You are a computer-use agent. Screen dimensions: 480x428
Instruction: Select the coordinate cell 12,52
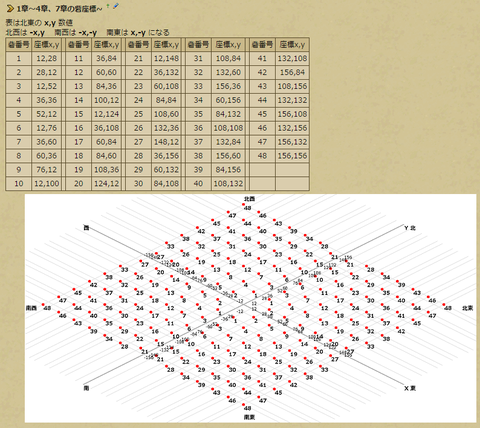coord(47,86)
